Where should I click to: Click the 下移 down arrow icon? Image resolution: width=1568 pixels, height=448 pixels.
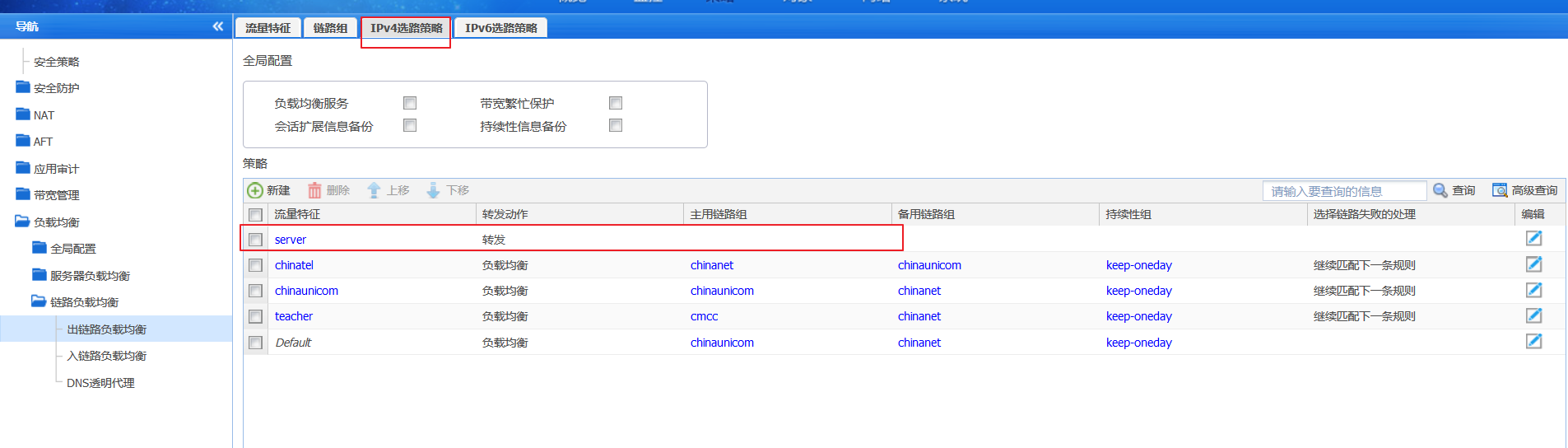click(433, 190)
